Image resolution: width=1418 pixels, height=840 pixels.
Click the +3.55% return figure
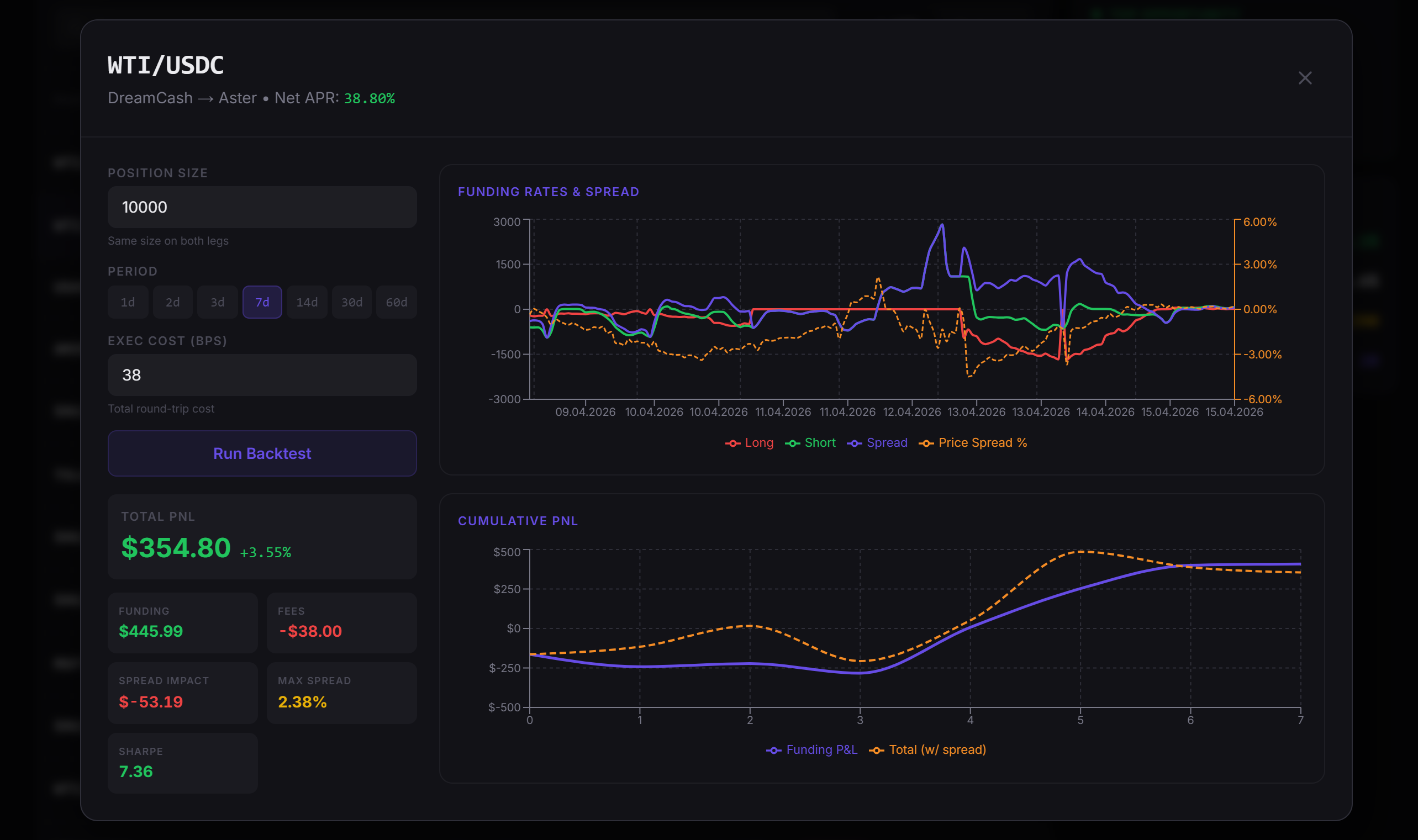(266, 552)
